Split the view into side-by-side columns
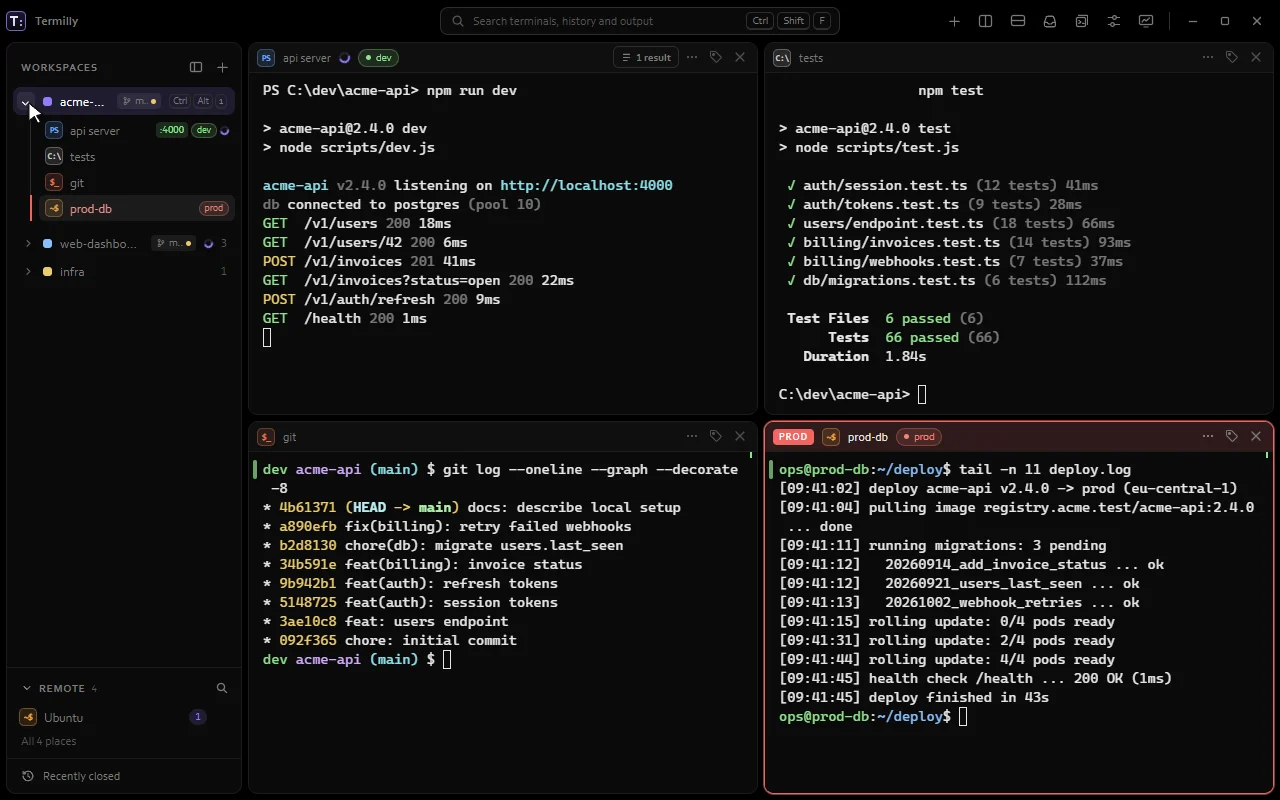Screen dimensions: 1280x800 click(986, 21)
